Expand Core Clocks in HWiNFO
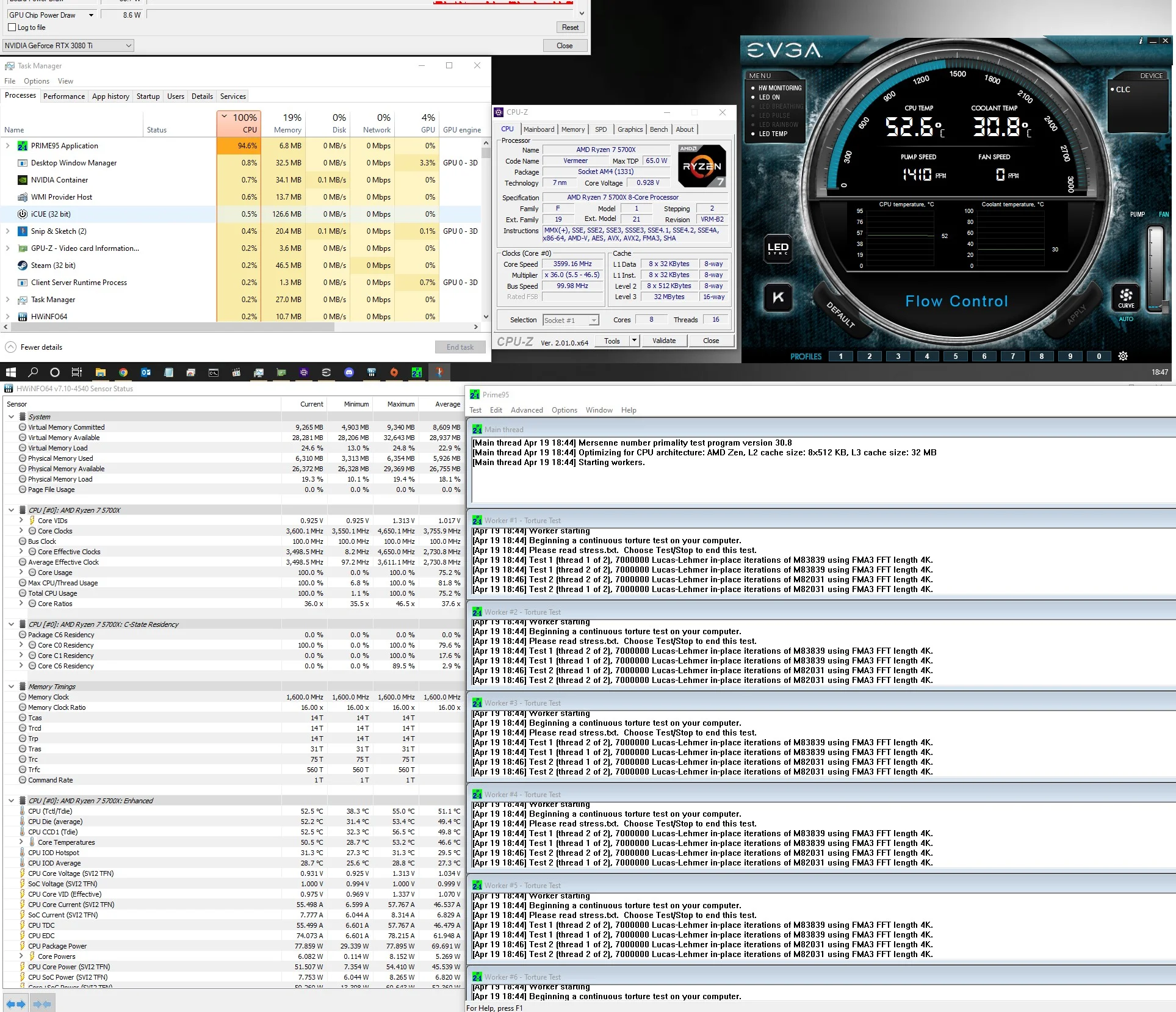1176x1012 pixels. point(21,531)
